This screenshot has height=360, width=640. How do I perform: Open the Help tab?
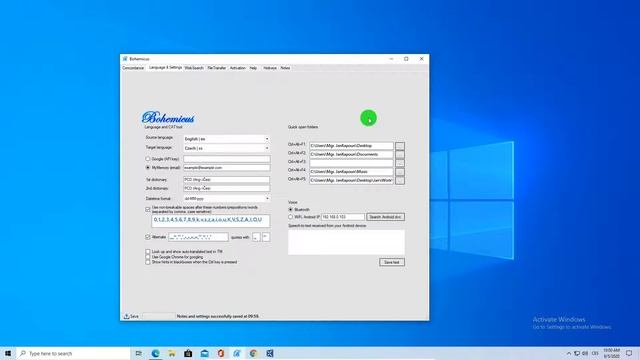tap(253, 68)
